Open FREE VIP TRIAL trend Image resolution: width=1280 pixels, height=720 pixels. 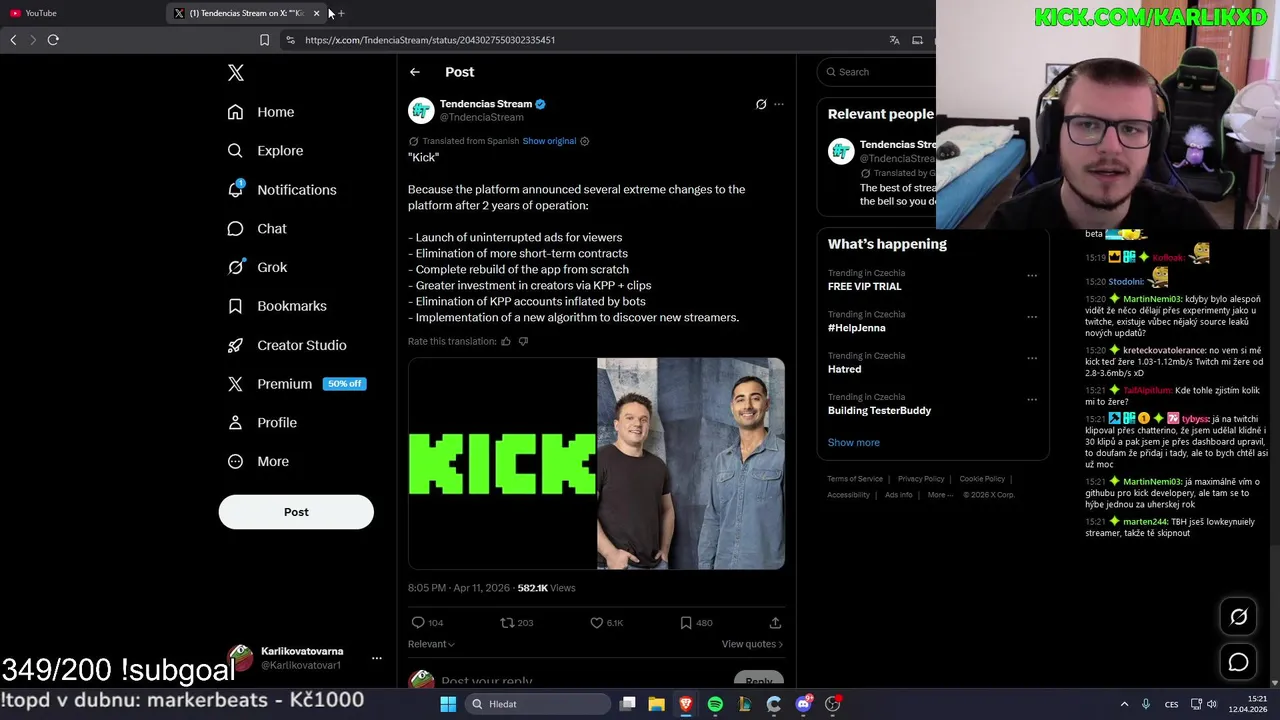coord(864,286)
